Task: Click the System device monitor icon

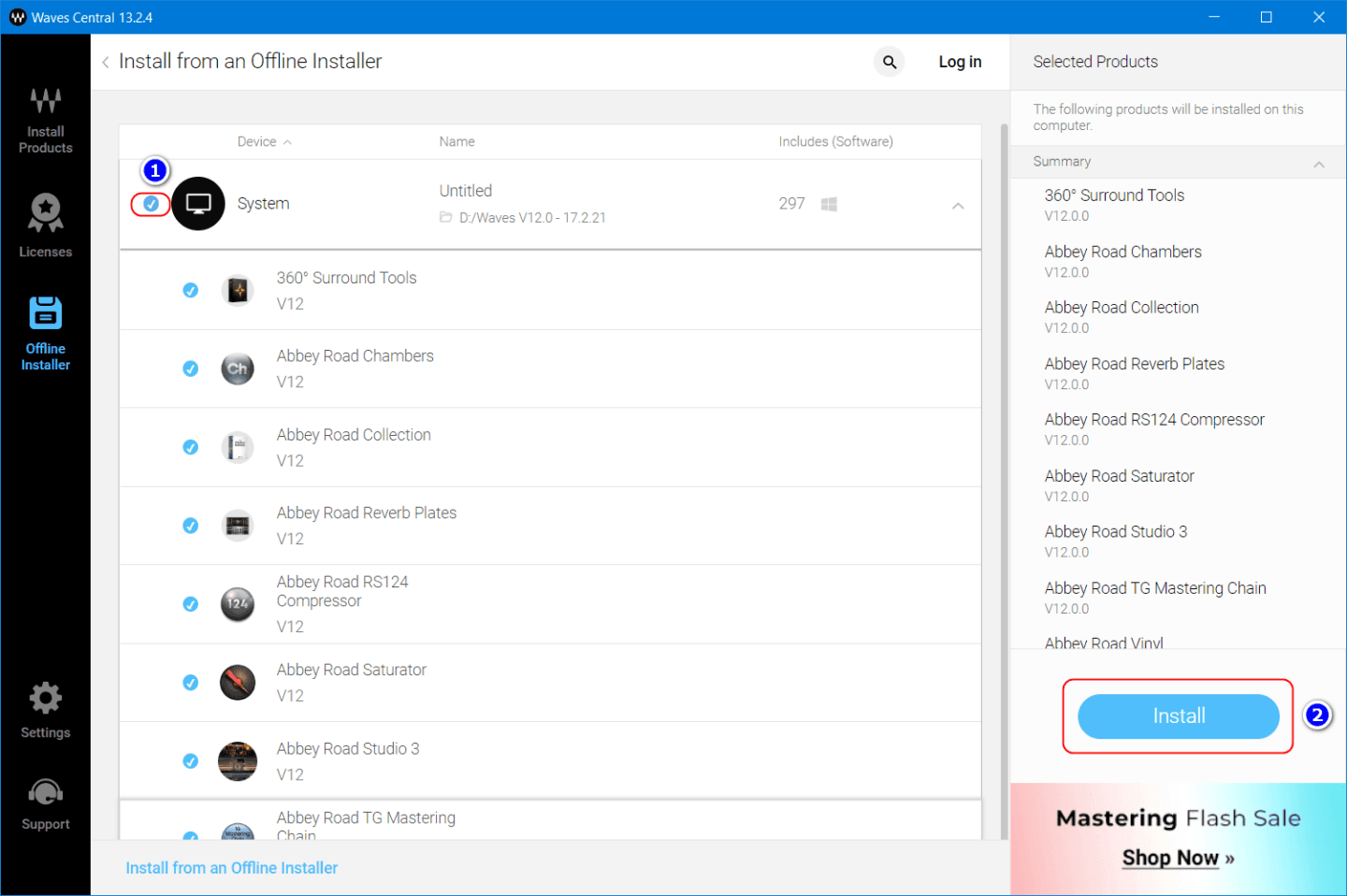Action: [198, 204]
